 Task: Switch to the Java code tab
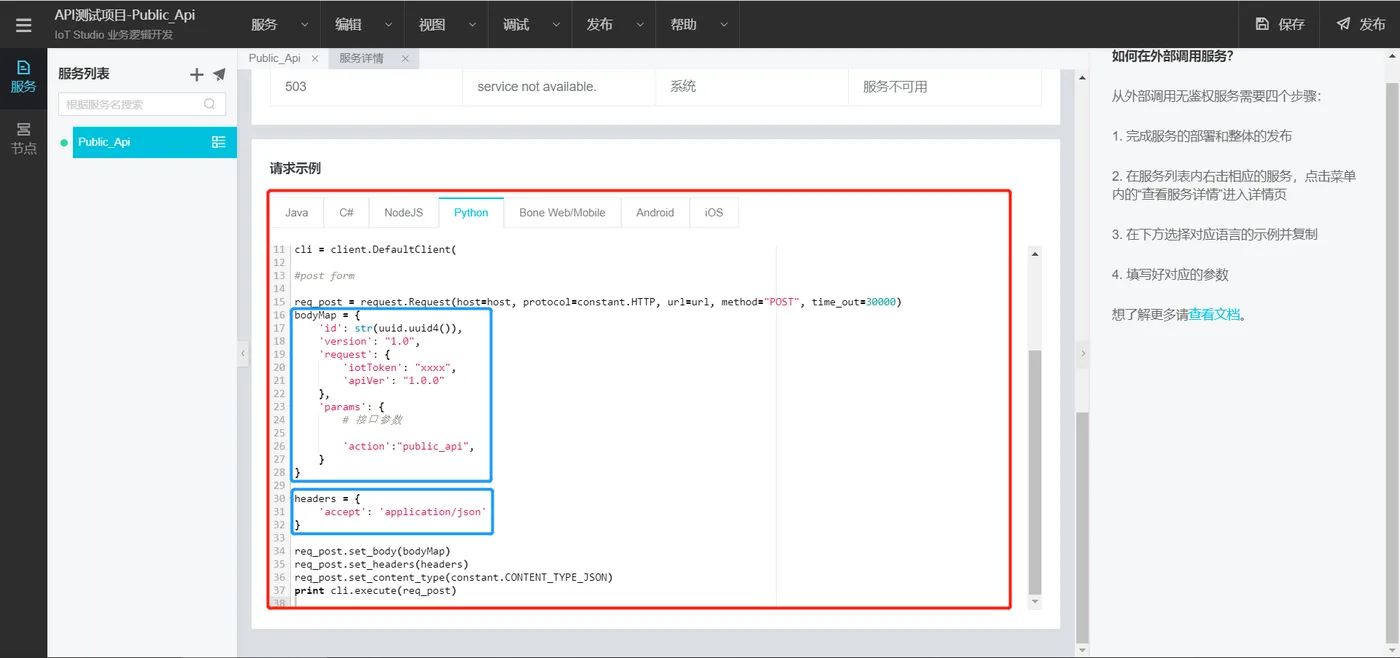click(x=297, y=212)
